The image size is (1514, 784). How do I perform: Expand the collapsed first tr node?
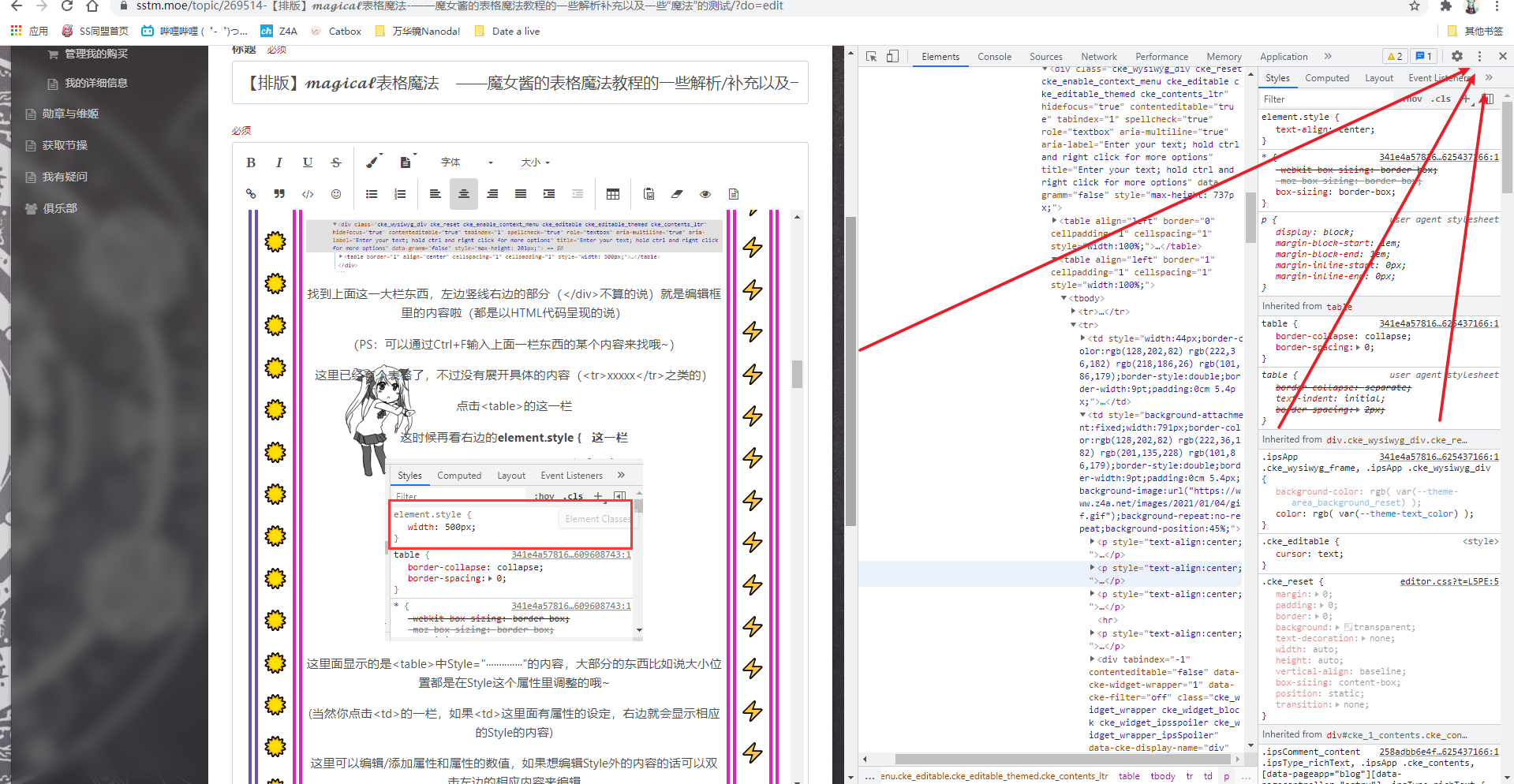tap(1074, 312)
